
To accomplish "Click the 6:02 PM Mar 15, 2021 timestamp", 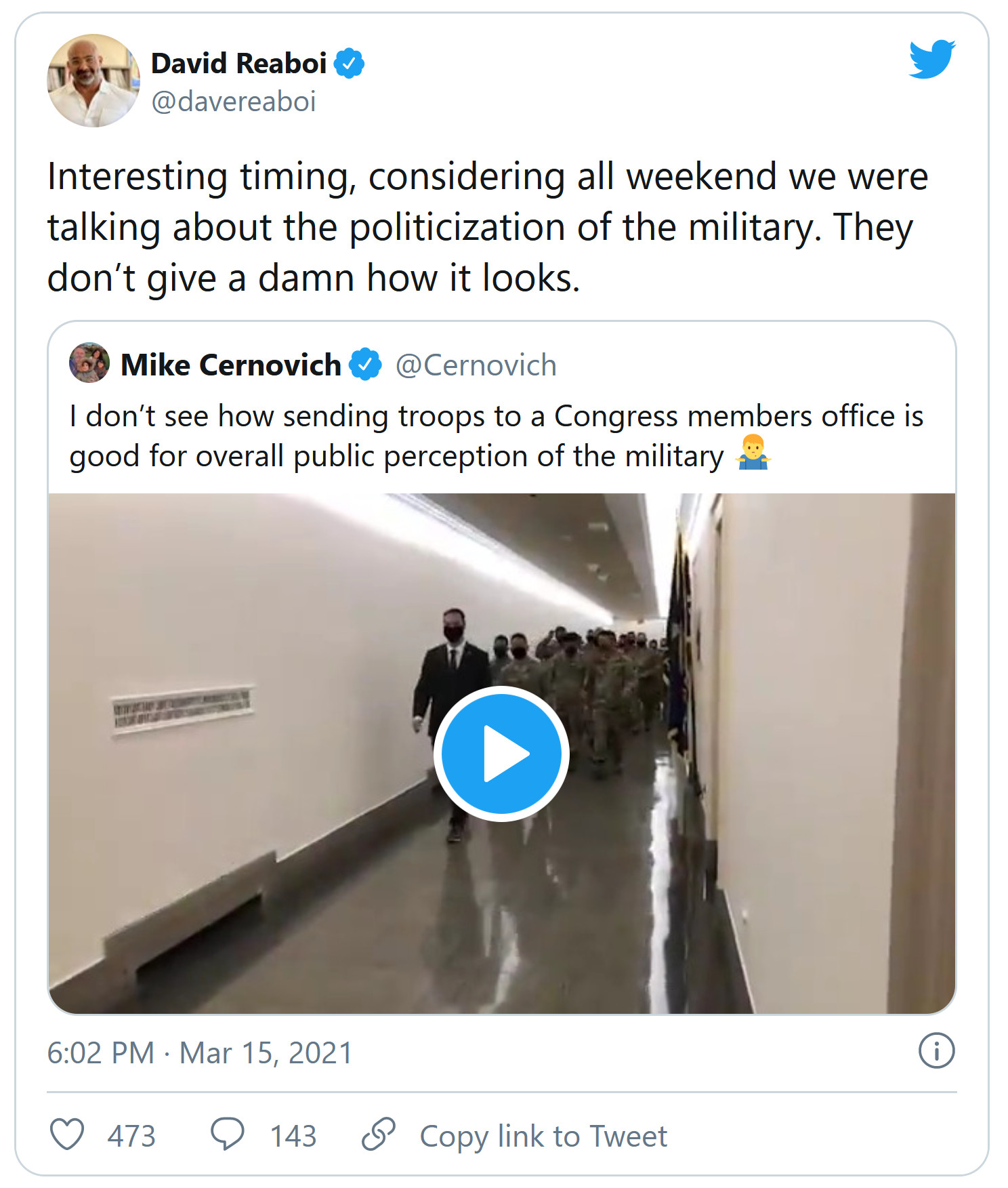I will tap(200, 1053).
